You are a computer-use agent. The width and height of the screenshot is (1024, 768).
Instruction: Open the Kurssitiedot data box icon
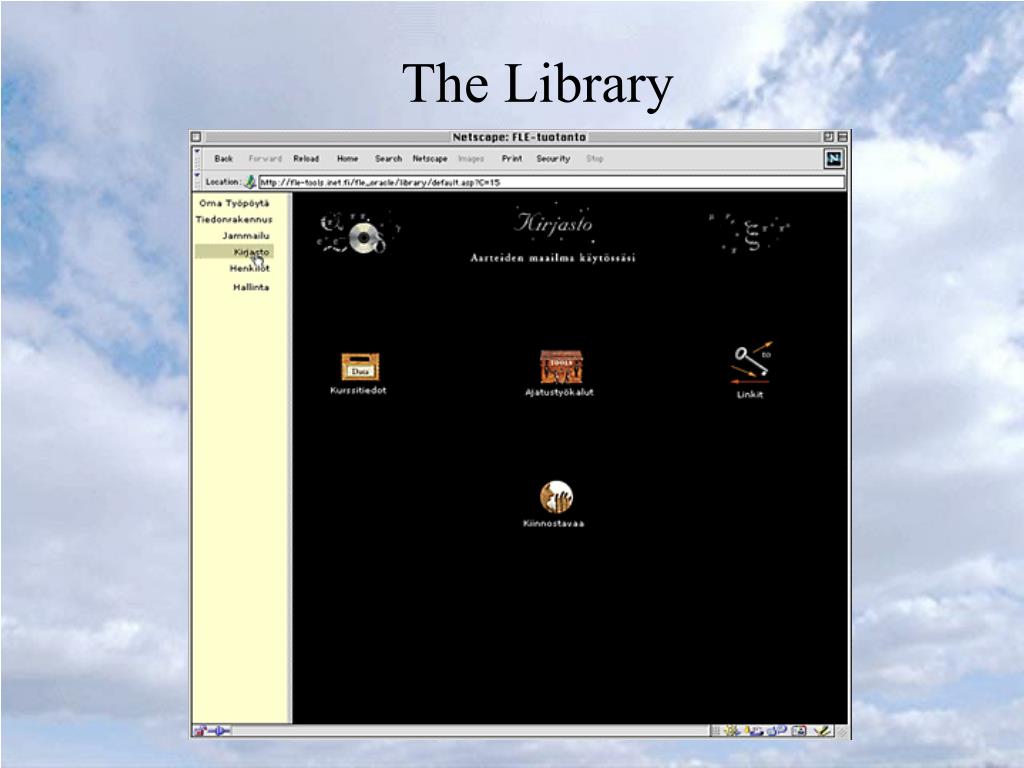point(360,366)
